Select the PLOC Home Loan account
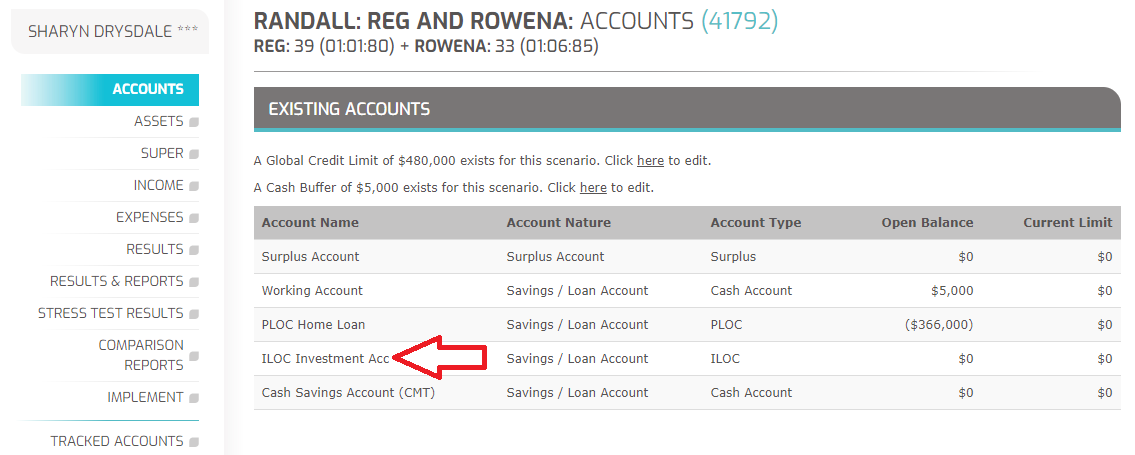 (x=313, y=324)
